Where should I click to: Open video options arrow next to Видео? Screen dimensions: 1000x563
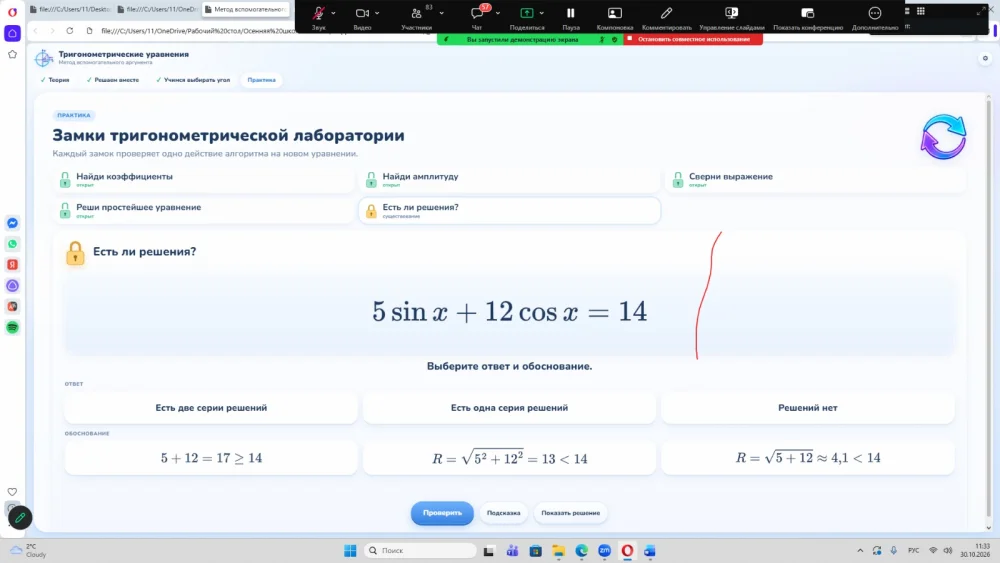point(377,13)
